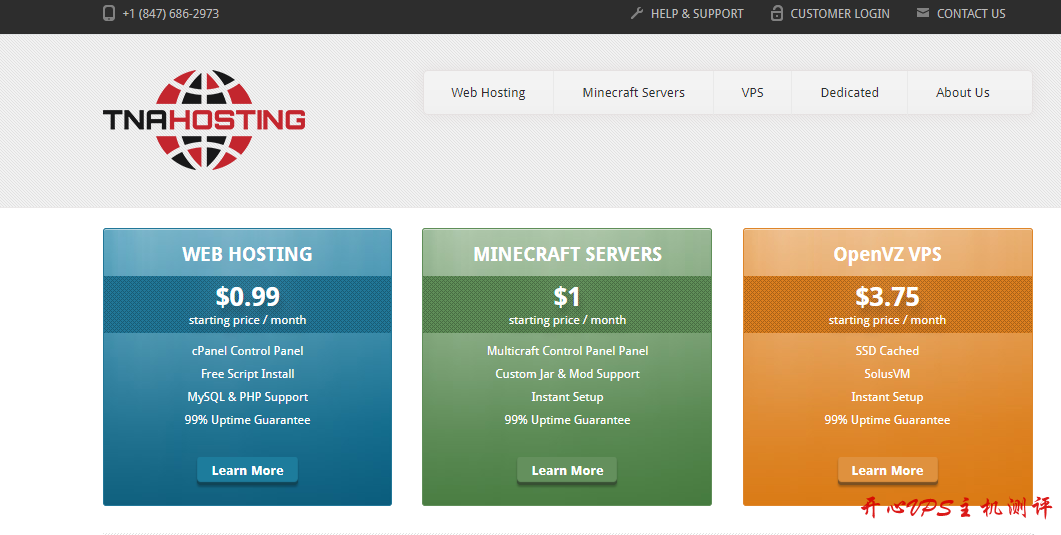
Task: Click the padlock icon beside Customer Login
Action: pos(777,14)
